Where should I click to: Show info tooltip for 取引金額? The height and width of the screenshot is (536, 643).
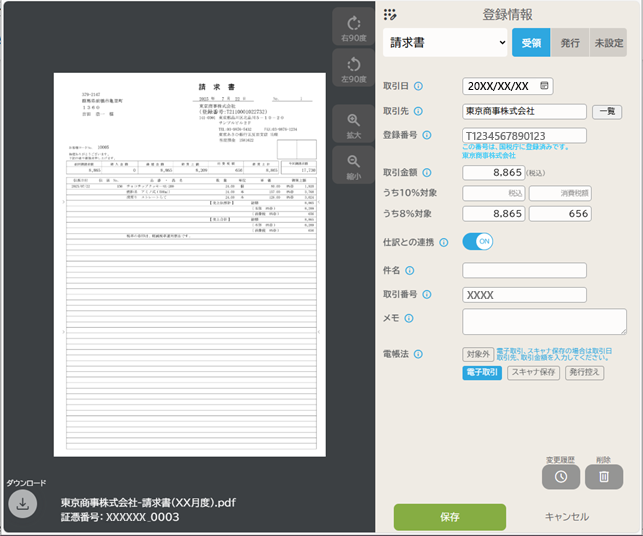point(427,173)
